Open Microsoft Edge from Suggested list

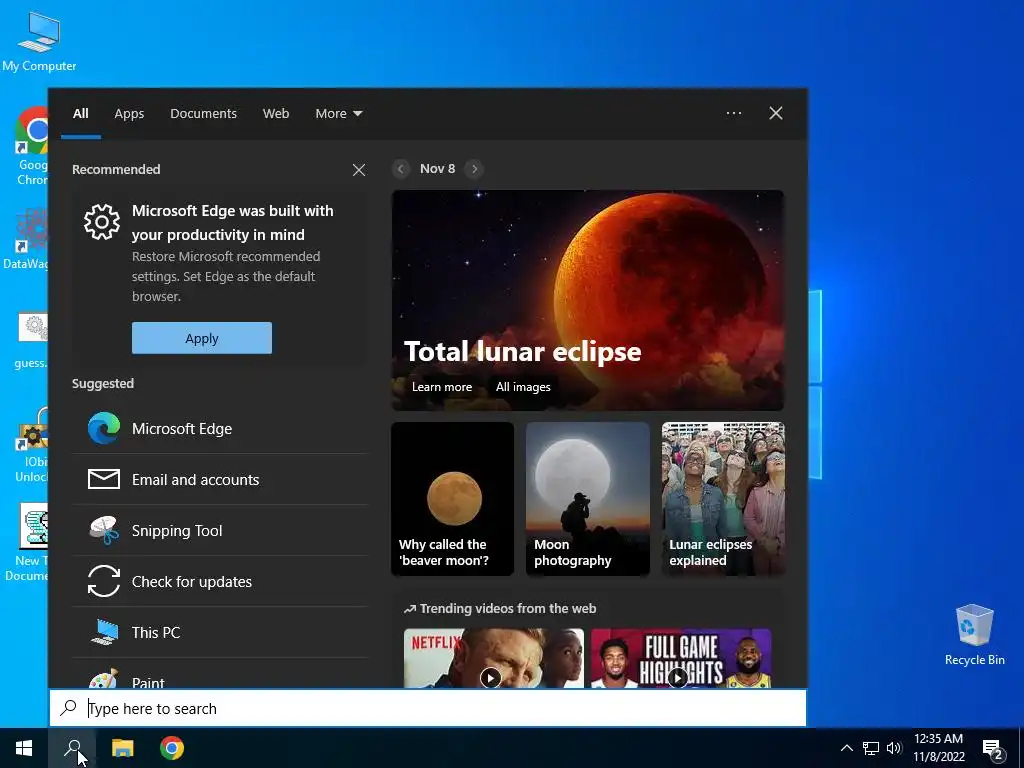pos(220,428)
